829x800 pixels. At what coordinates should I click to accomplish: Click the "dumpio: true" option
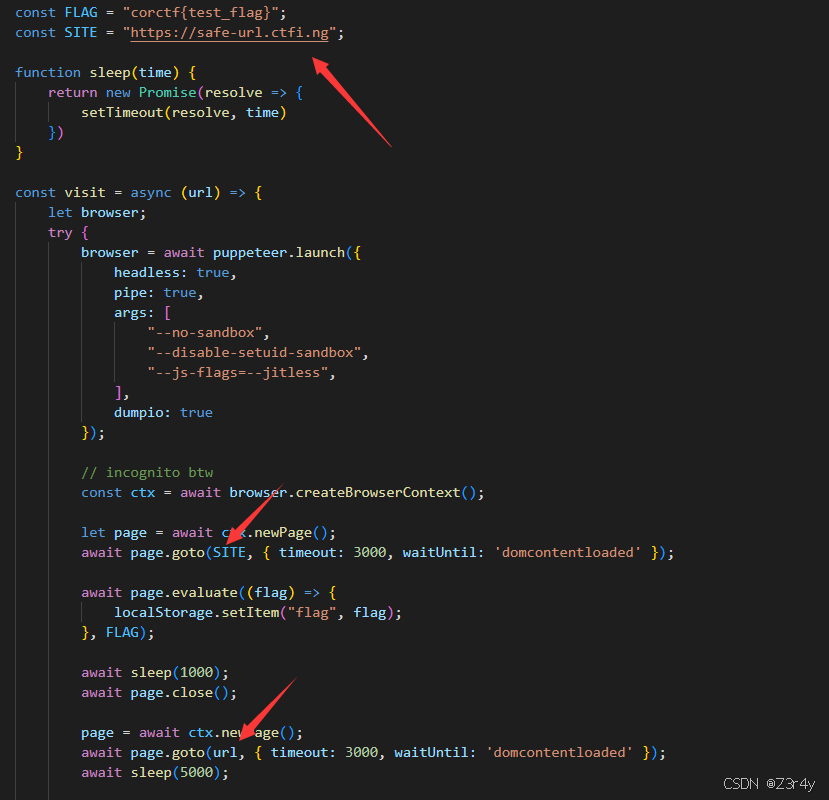point(163,412)
